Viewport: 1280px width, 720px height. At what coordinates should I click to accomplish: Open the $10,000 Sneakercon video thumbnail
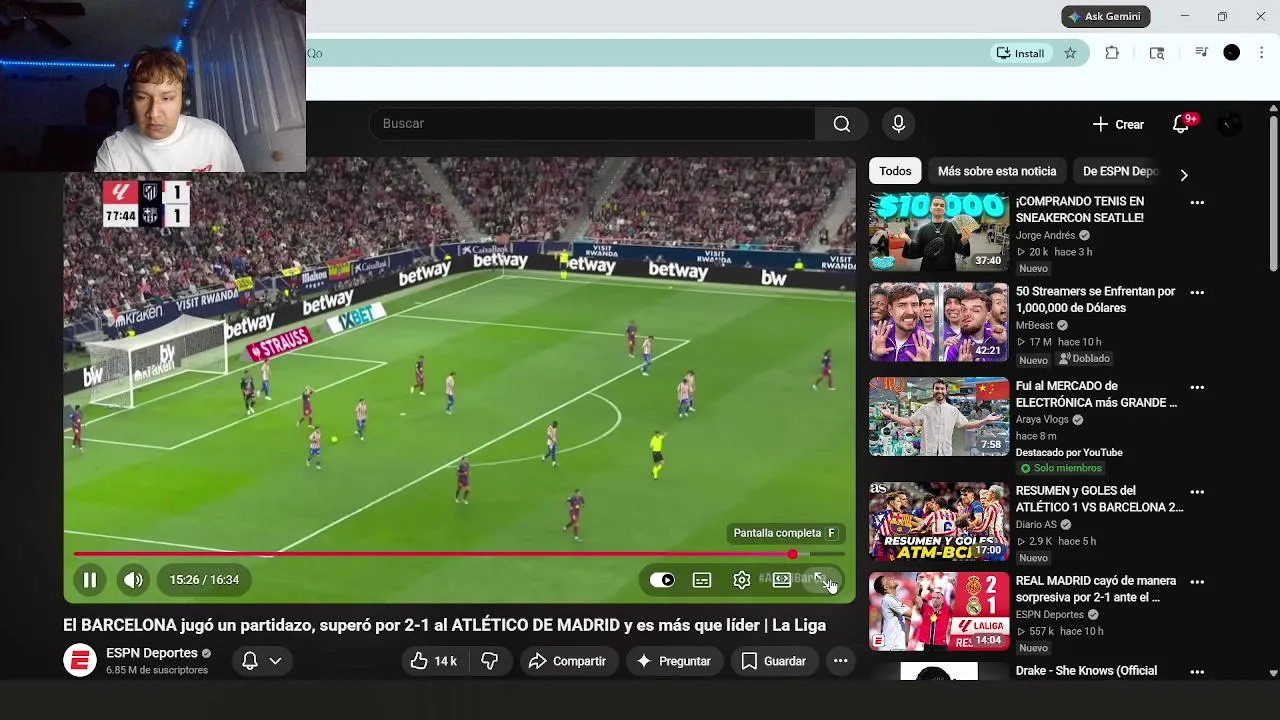938,232
